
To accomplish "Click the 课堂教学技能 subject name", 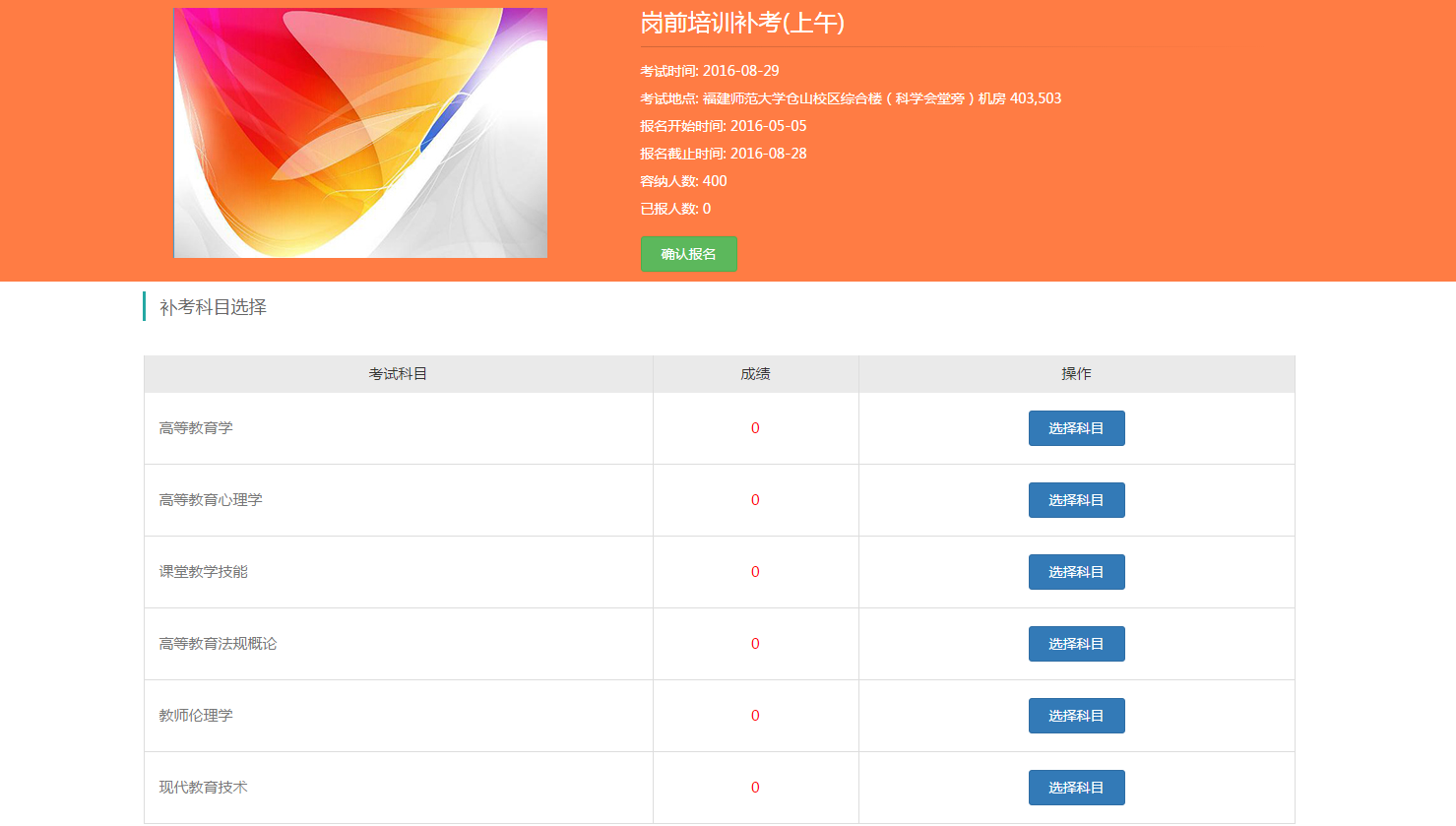I will tap(203, 572).
